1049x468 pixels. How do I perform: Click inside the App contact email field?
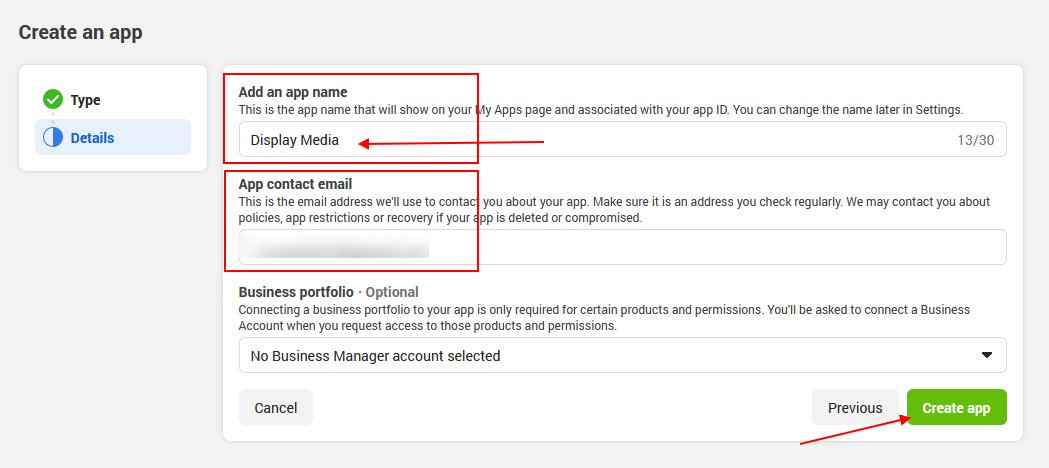pyautogui.click(x=700, y=247)
